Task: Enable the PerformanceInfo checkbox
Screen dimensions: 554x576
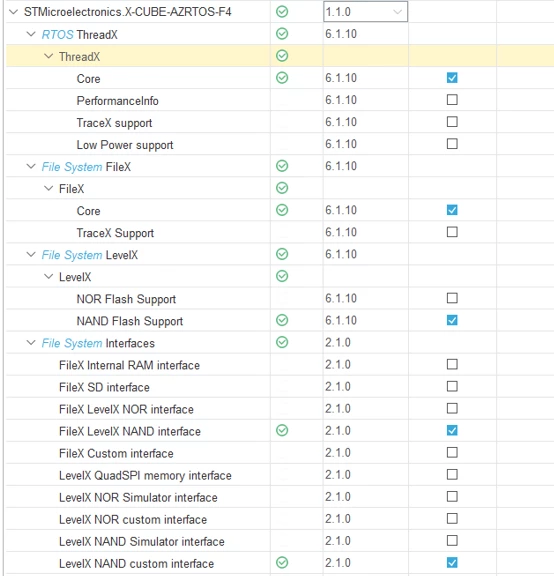Action: 452,100
